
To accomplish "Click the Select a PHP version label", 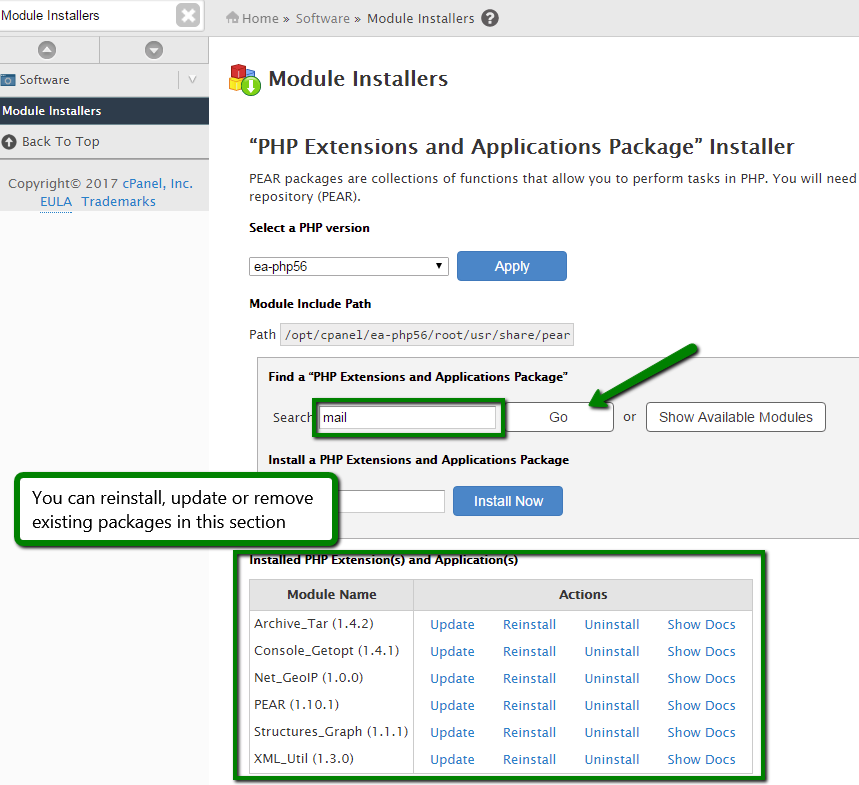I will pos(310,228).
